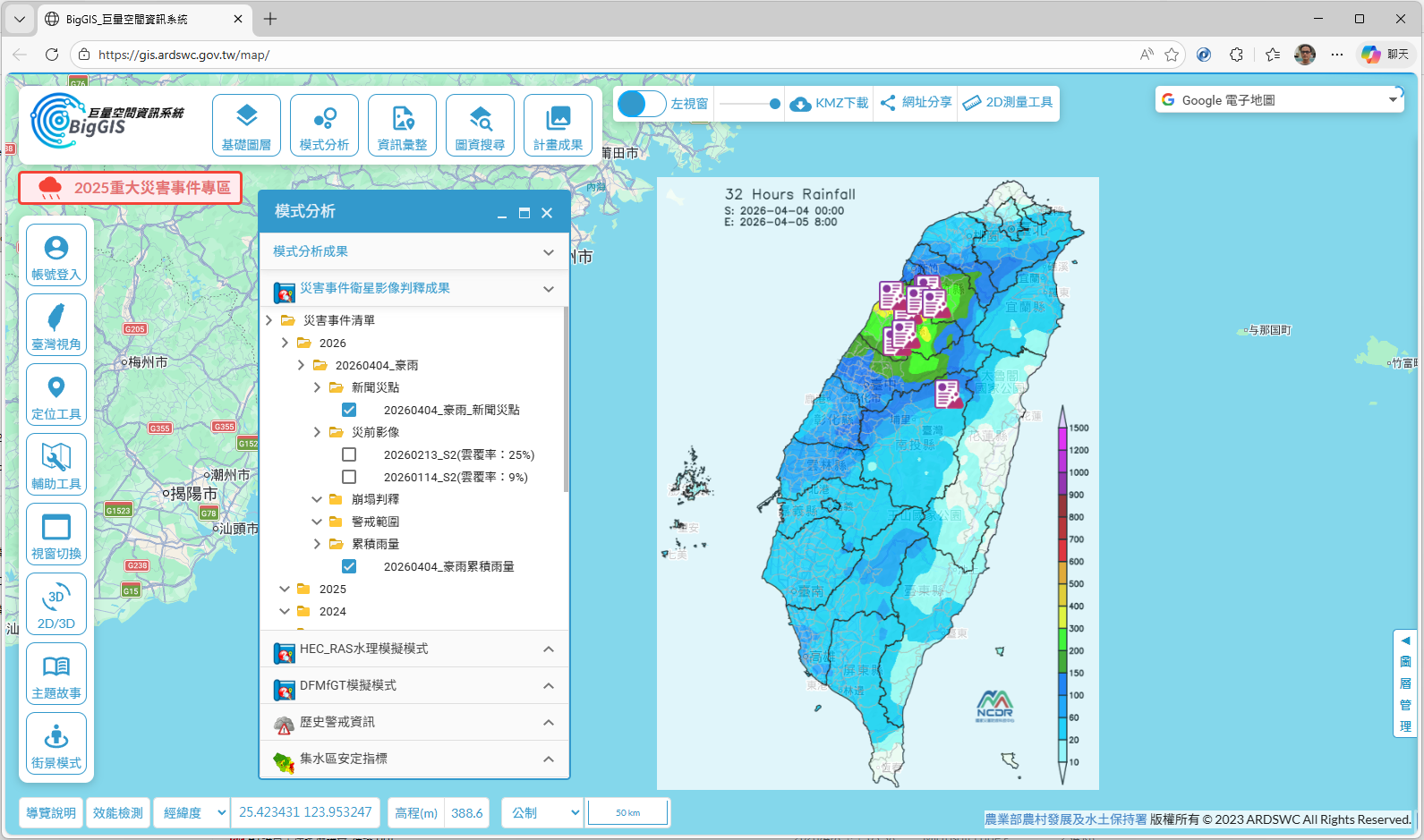The width and height of the screenshot is (1424, 840).
Task: Click the 2025重大災害事件專區 banner button
Action: (131, 188)
